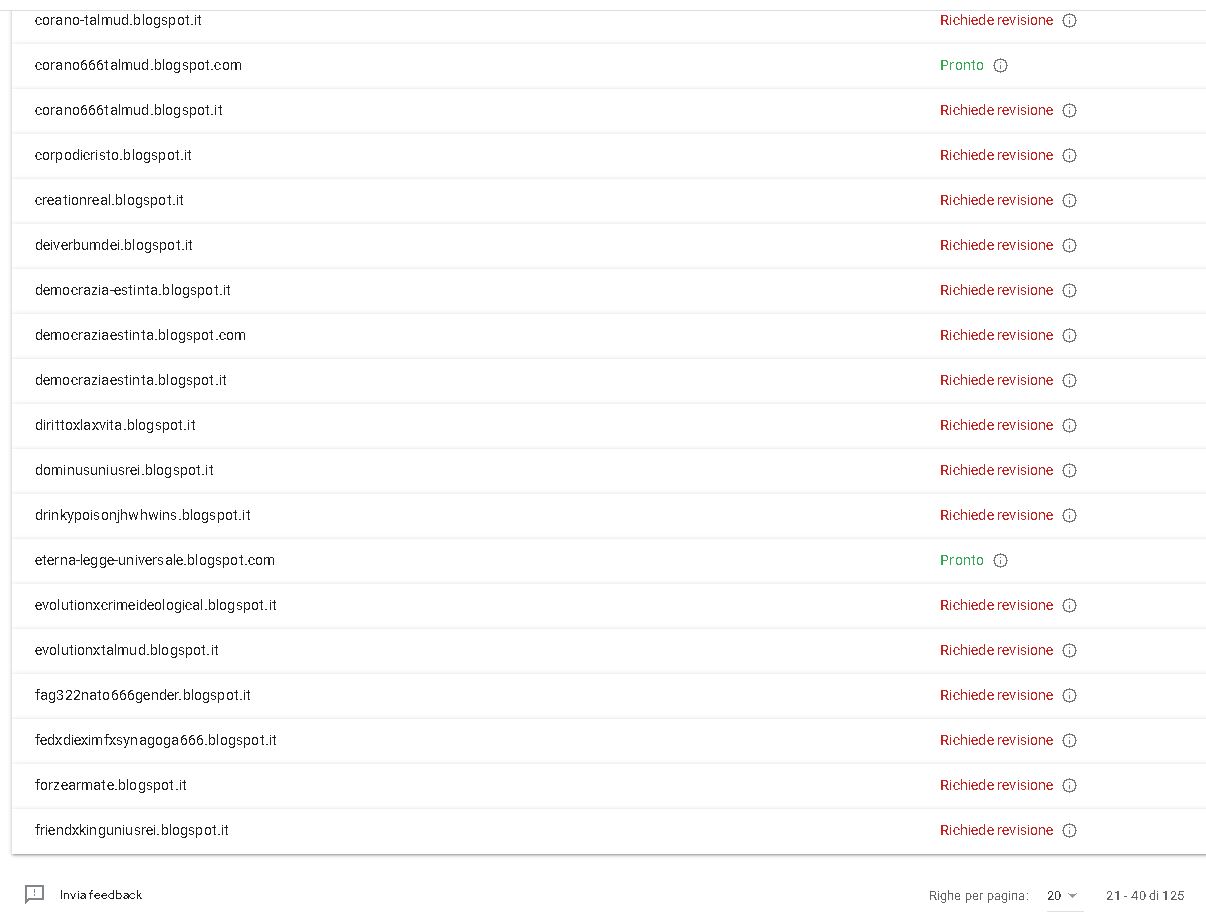
Task: Click Richiede revisione for fedxdieximfxsynagoga666.blogspot.it
Action: point(996,740)
